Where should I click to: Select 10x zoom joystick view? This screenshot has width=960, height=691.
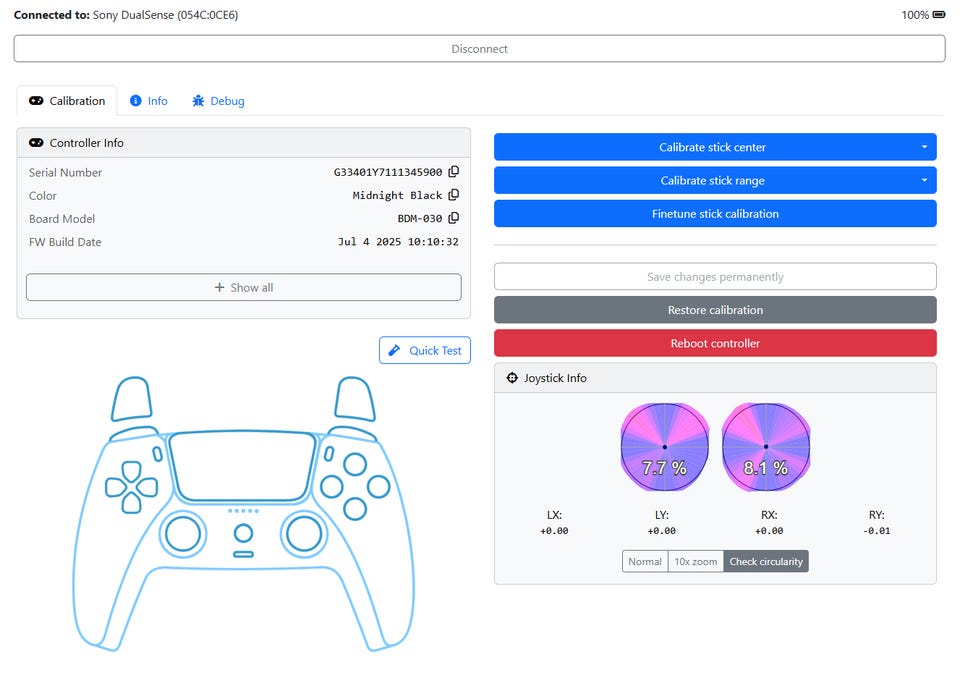696,561
